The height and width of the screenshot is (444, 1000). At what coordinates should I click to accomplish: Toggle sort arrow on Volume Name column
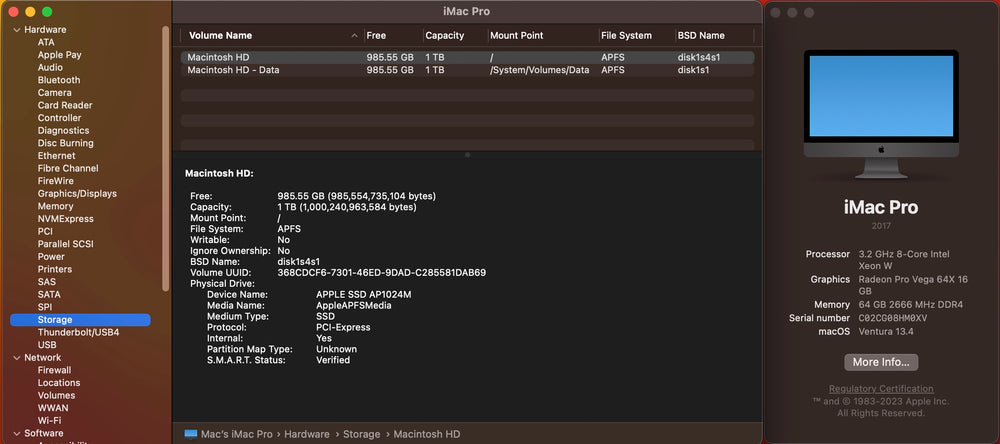coord(355,36)
